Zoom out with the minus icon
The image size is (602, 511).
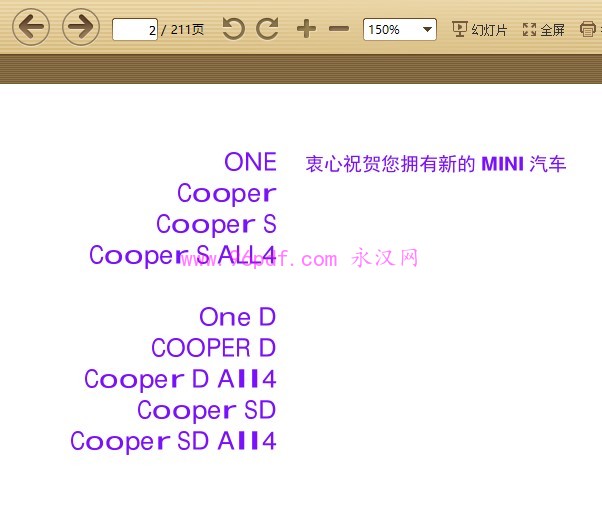pyautogui.click(x=339, y=29)
